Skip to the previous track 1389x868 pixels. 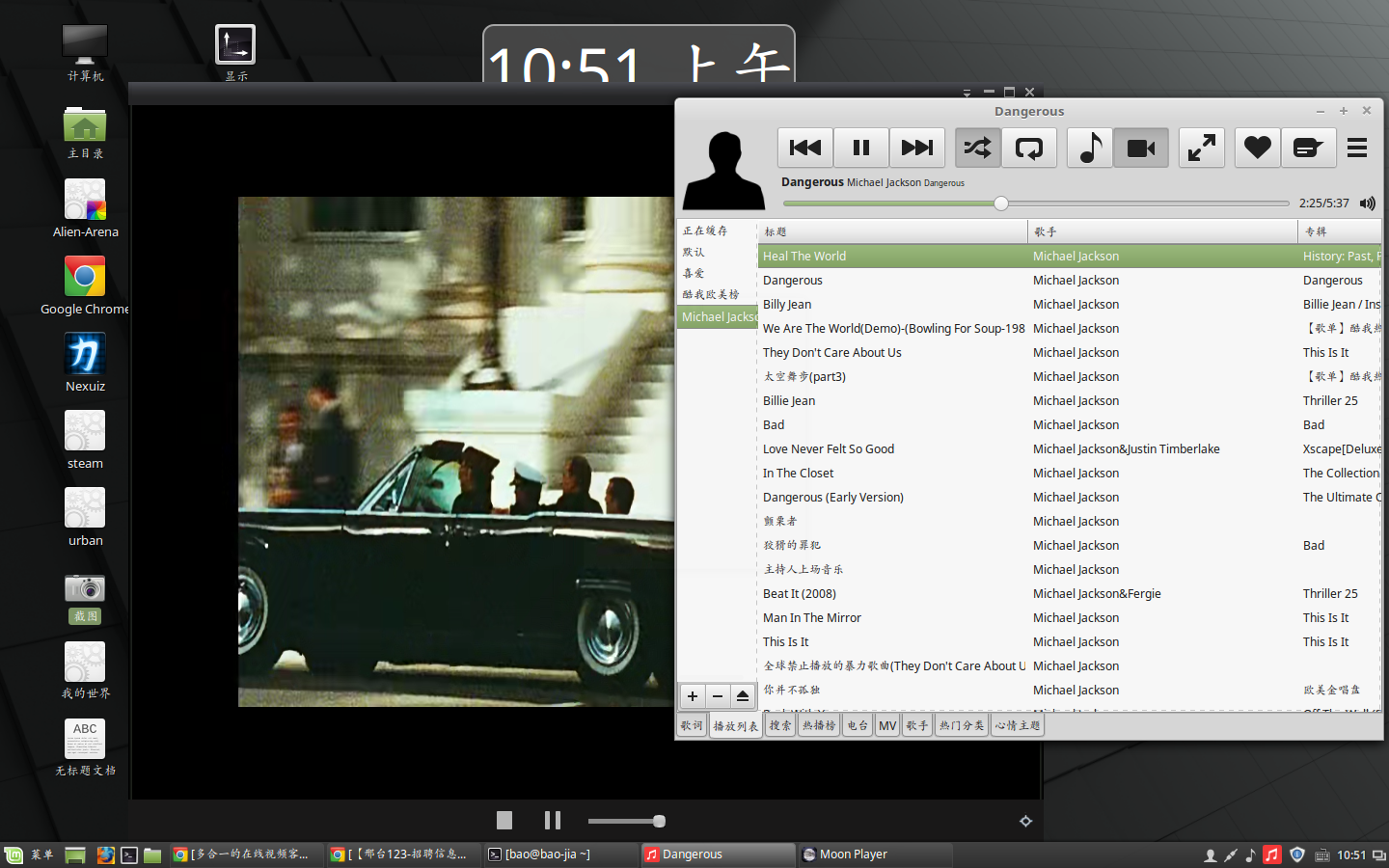pos(805,148)
